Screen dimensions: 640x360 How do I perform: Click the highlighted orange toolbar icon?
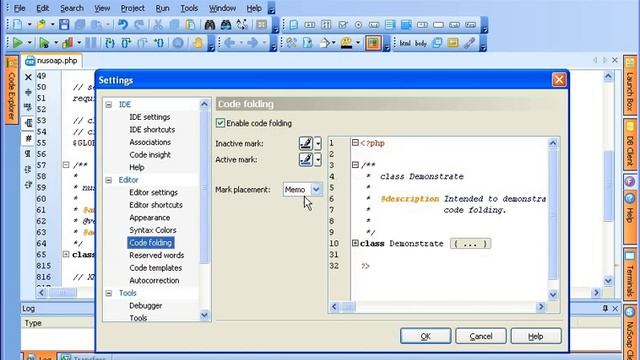pyautogui.click(x=373, y=43)
